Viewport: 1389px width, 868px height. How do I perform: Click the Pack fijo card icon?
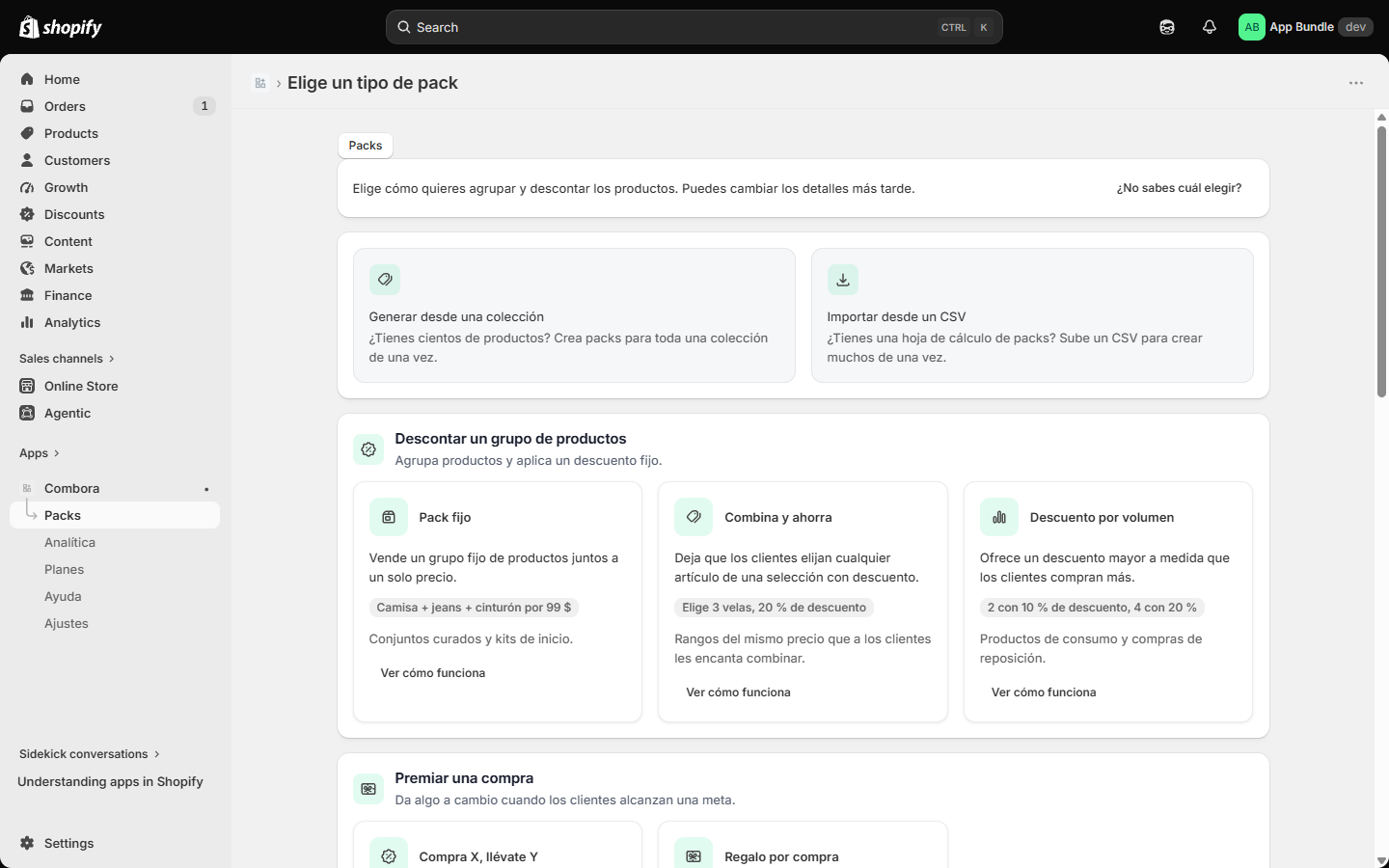coord(389,517)
